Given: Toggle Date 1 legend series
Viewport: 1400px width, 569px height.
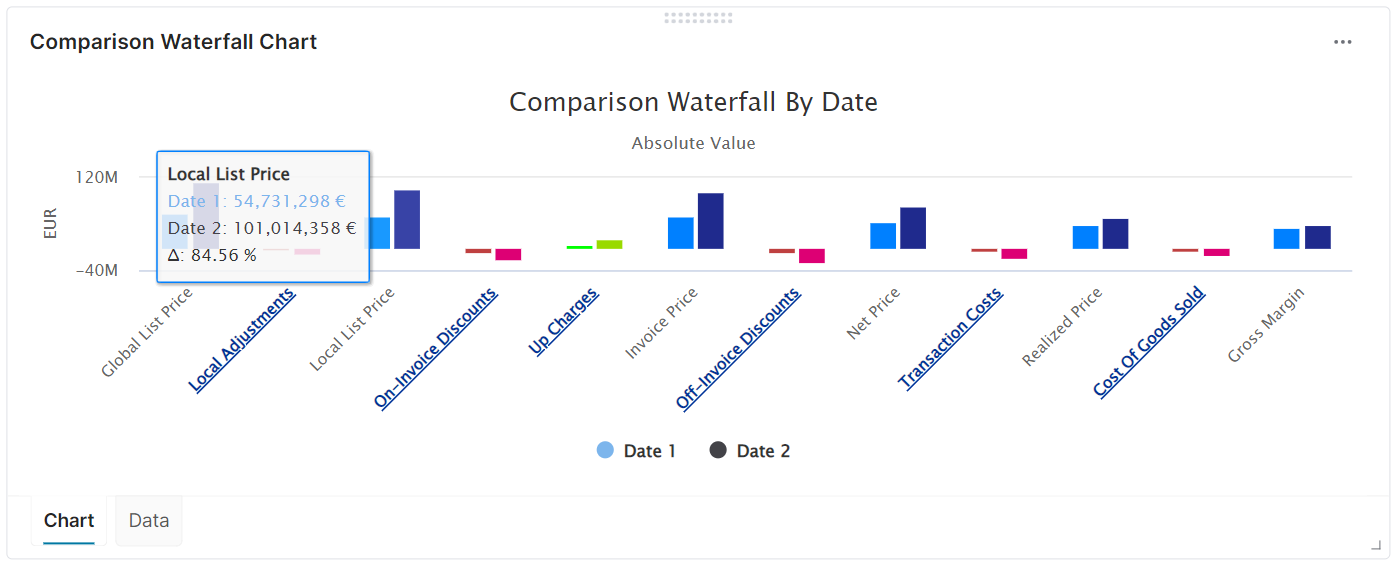Looking at the screenshot, I should click(636, 451).
